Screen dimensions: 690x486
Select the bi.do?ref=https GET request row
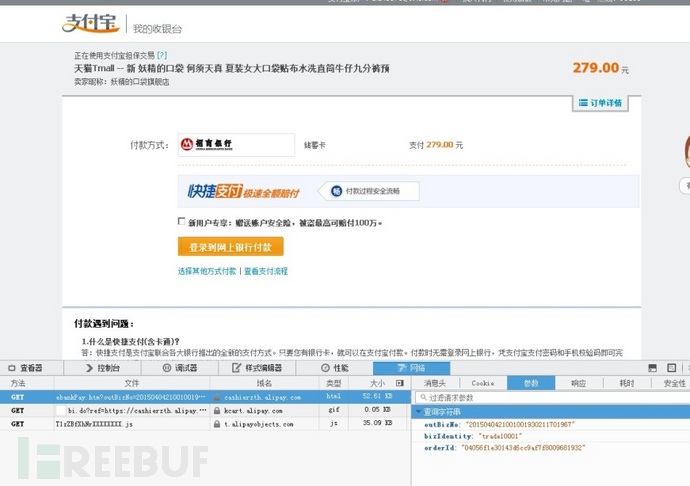(x=205, y=410)
